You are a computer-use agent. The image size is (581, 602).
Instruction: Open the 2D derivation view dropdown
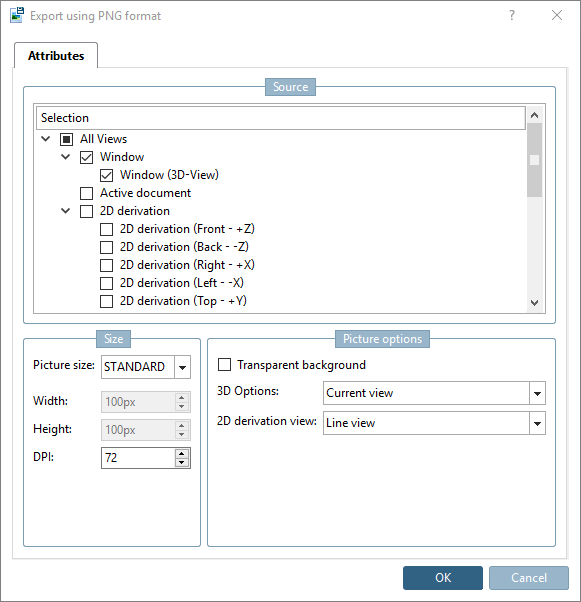click(537, 423)
